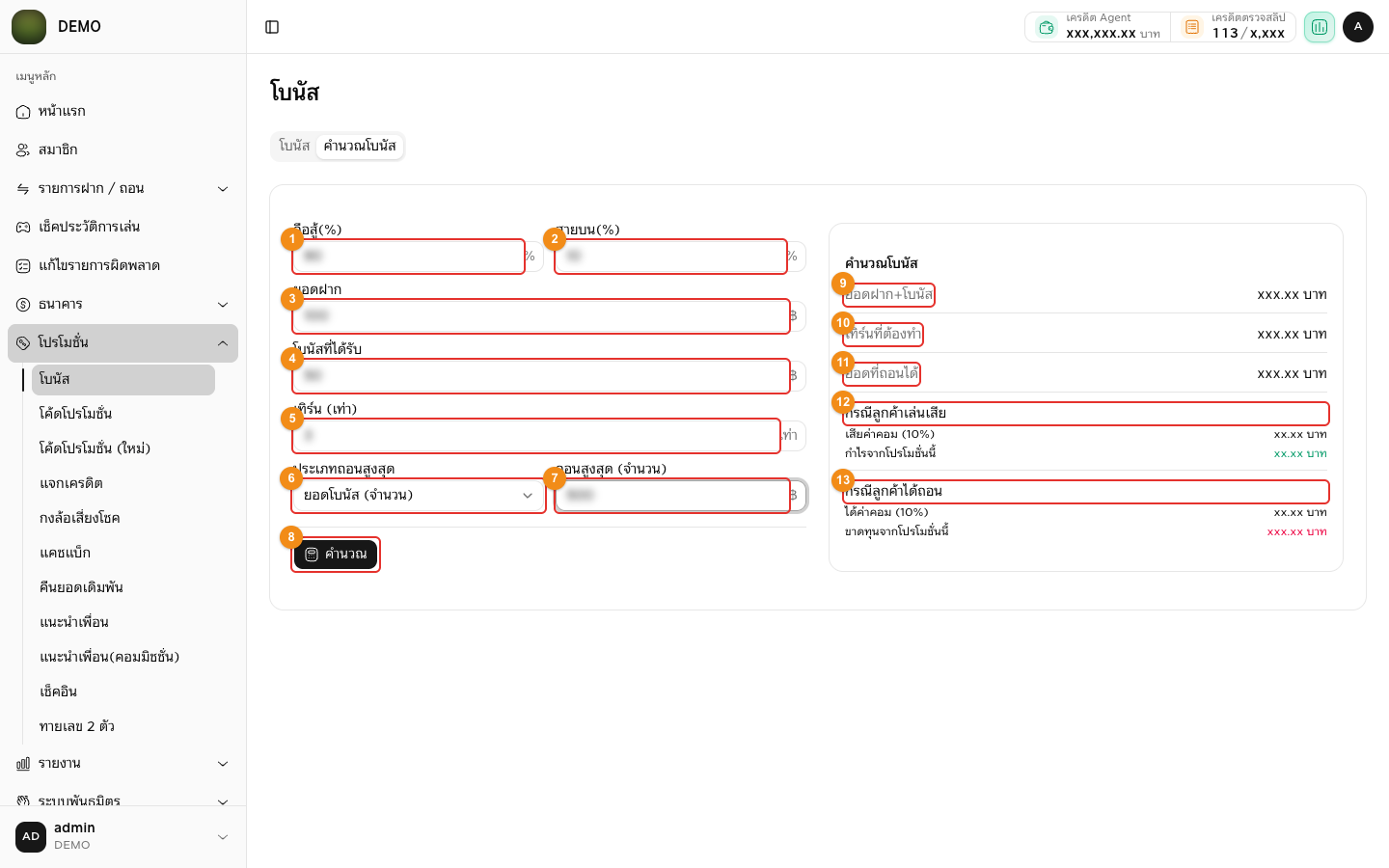The height and width of the screenshot is (868, 1389).
Task: Expand the ธนาคาร menu chevron
Action: pyautogui.click(x=223, y=305)
